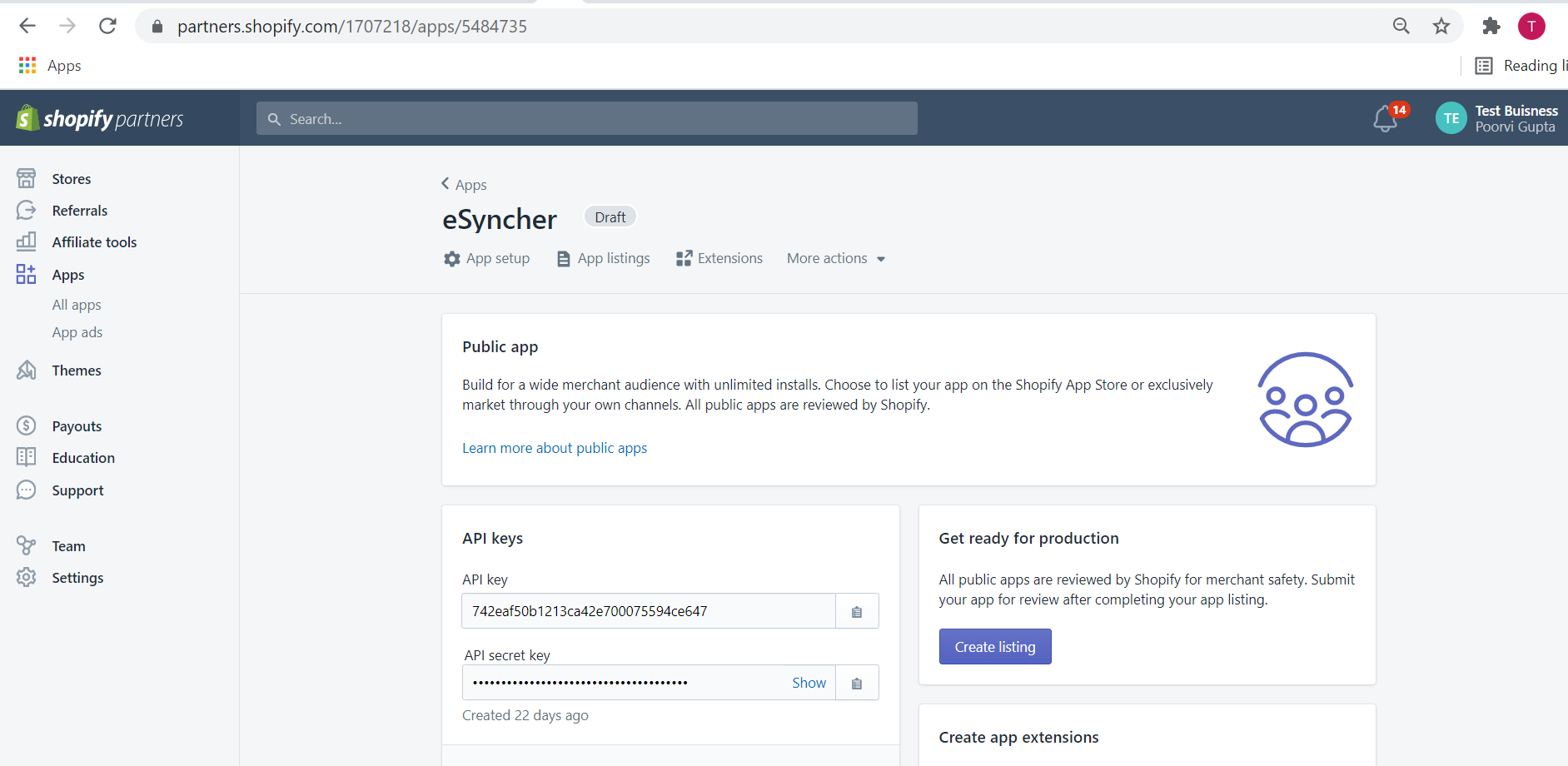Expand the More actions dropdown
This screenshot has width=1568, height=766.
coord(836,258)
